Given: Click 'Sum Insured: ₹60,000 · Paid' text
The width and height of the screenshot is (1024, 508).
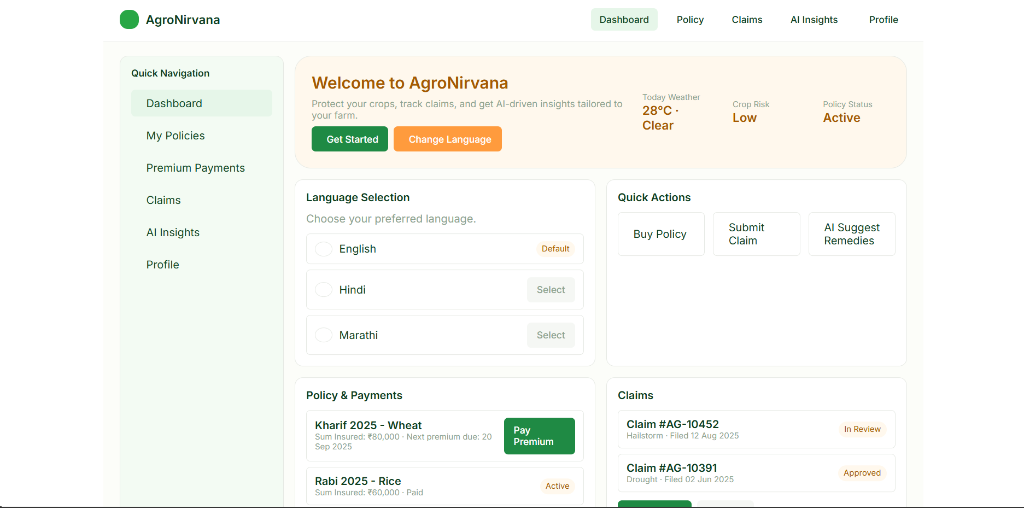Looking at the screenshot, I should tap(369, 492).
